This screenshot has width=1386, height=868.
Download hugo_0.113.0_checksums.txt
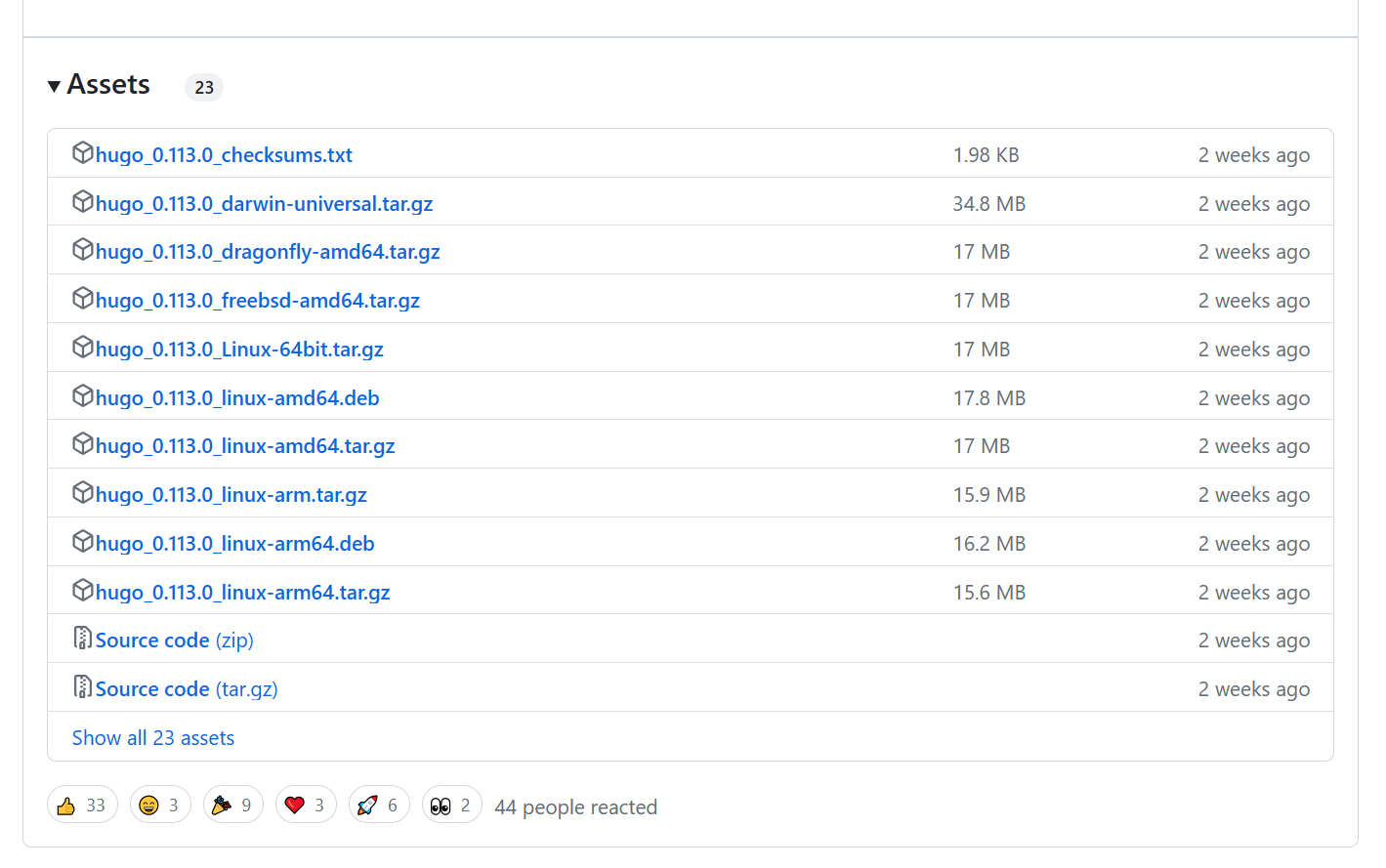point(224,155)
